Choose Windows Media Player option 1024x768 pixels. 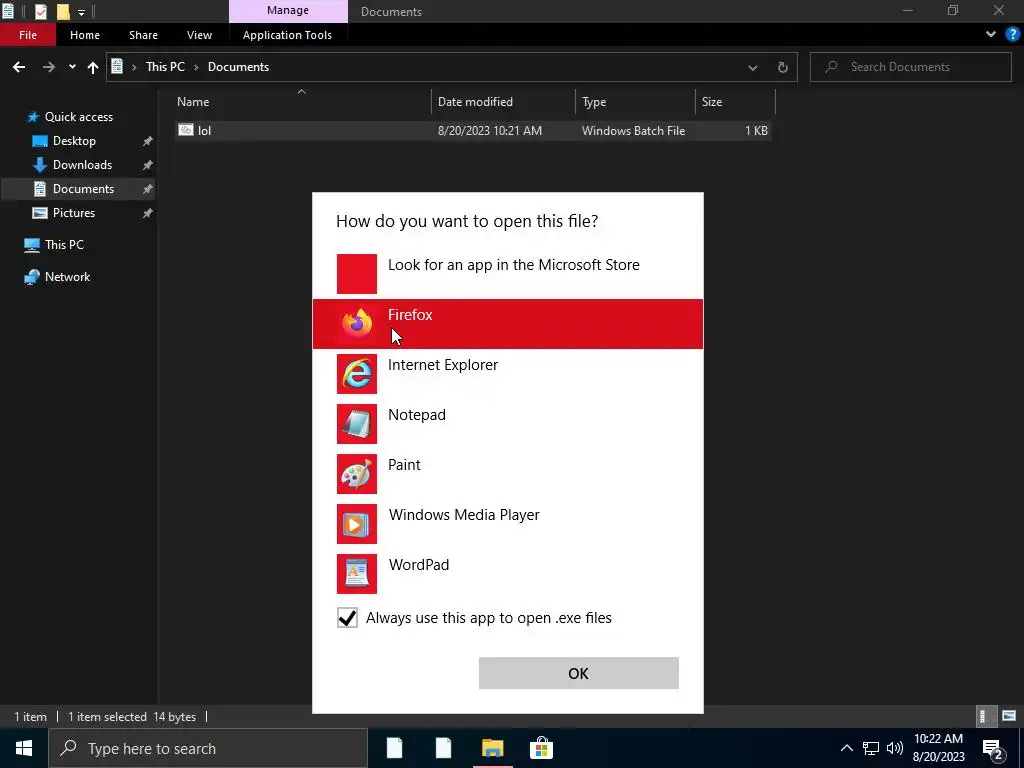pyautogui.click(x=507, y=524)
